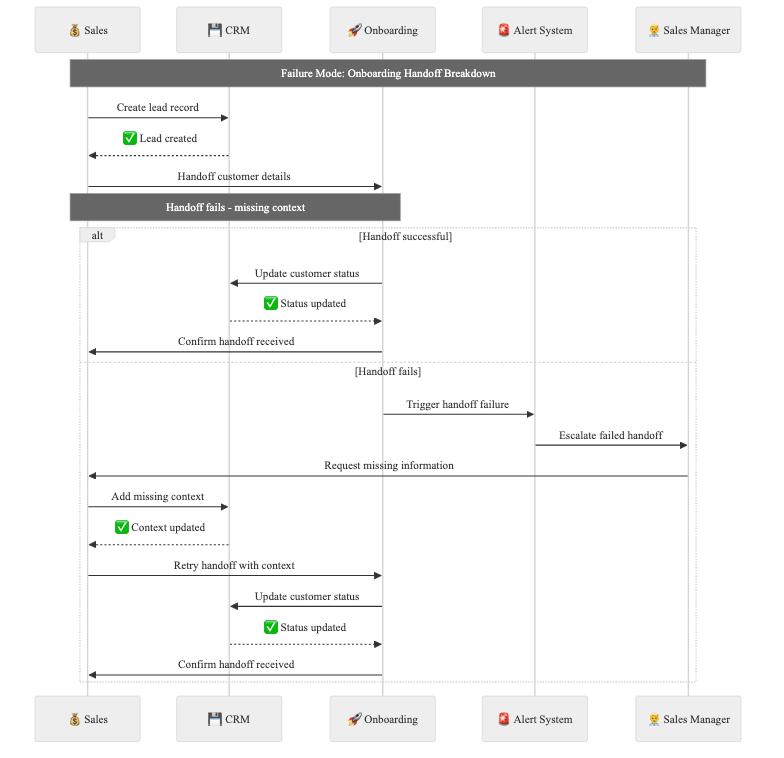
Task: Click the "Handoff customer details" message label
Action: pyautogui.click(x=234, y=176)
